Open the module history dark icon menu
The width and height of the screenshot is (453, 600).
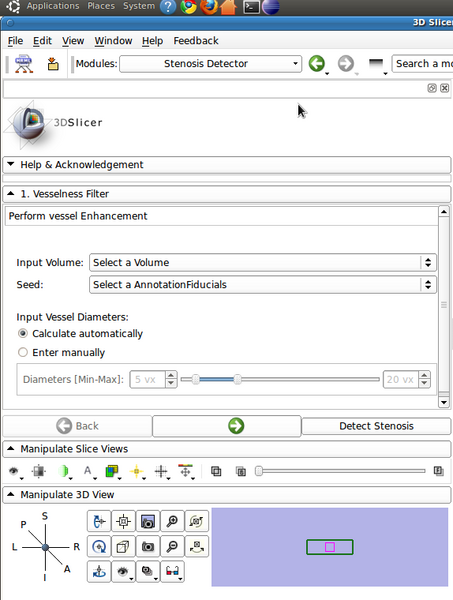pos(376,64)
